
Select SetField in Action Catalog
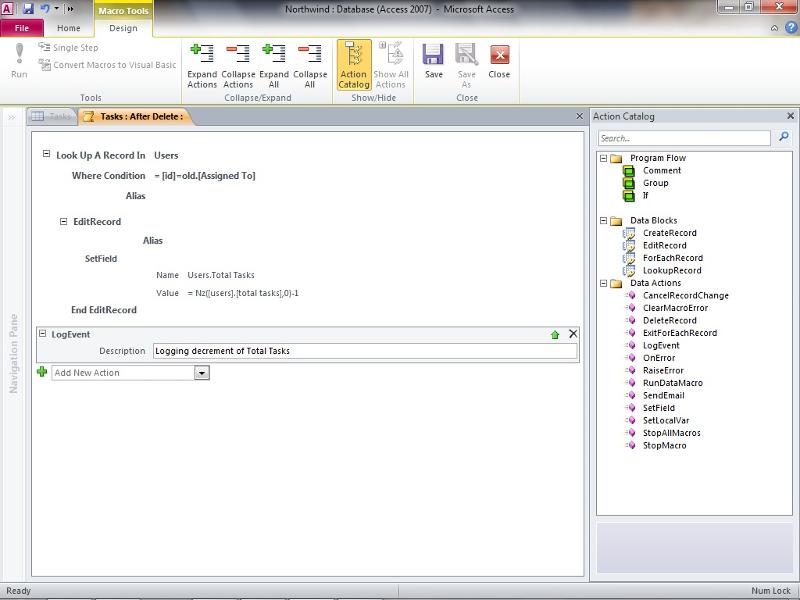coord(659,408)
